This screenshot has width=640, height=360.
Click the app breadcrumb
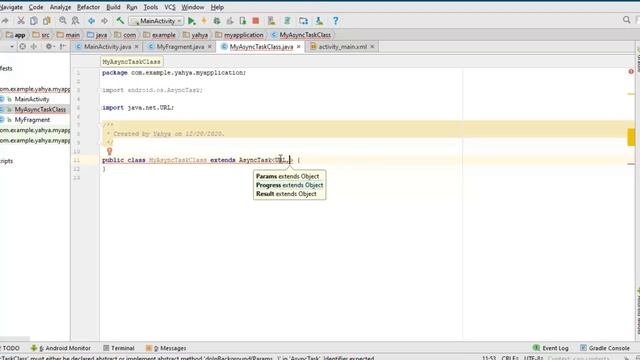16,35
